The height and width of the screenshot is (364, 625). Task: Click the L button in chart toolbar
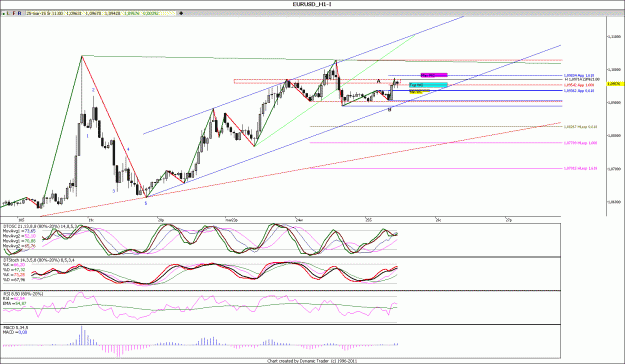[x=8, y=14]
